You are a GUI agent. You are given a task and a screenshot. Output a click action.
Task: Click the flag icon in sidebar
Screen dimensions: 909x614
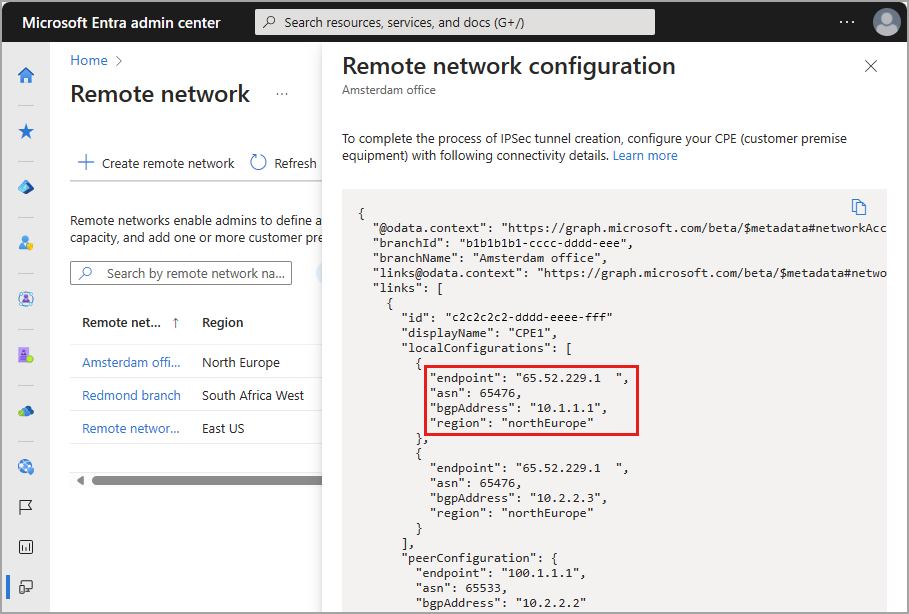[x=26, y=507]
